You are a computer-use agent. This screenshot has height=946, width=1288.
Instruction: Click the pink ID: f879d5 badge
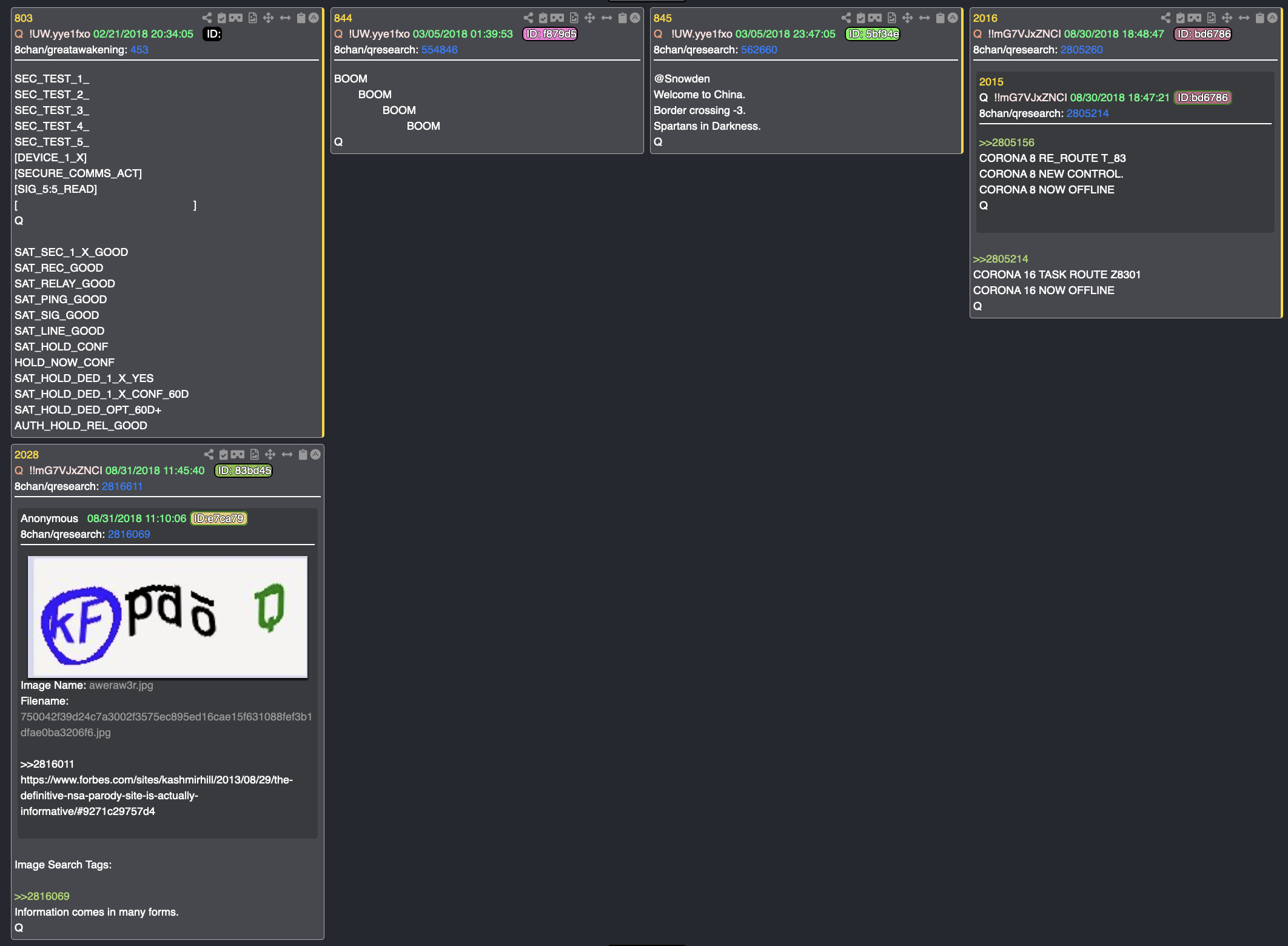pos(550,34)
